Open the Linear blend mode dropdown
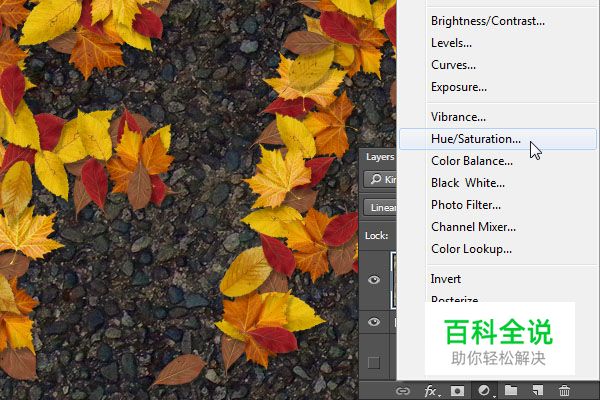This screenshot has height=400, width=600. [x=380, y=207]
